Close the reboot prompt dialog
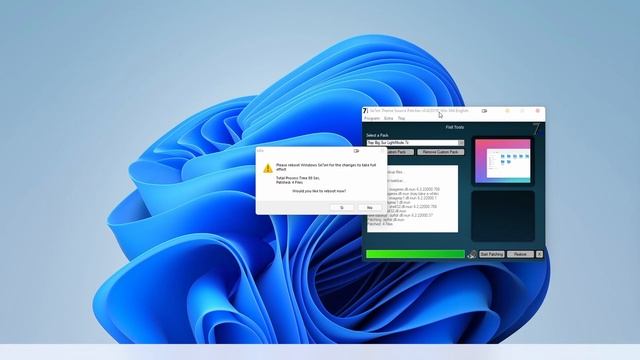This screenshot has width=640, height=360. (x=382, y=151)
